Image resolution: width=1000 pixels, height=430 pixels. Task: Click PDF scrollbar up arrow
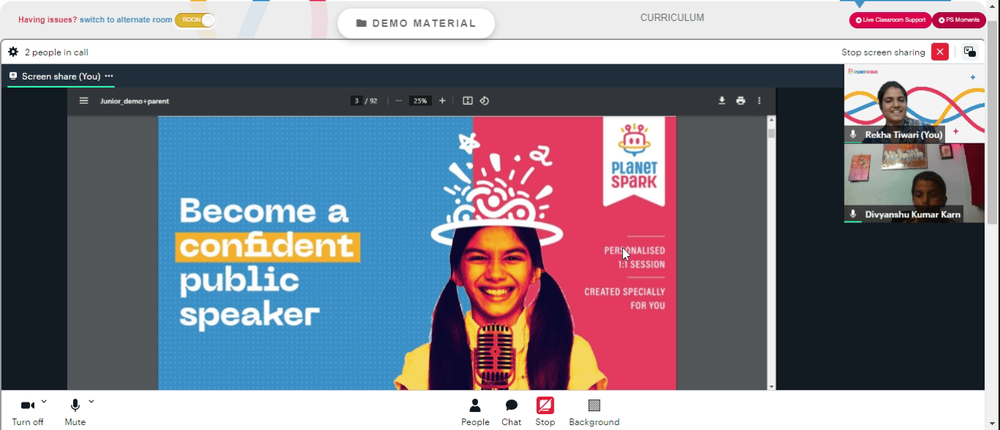tap(771, 120)
